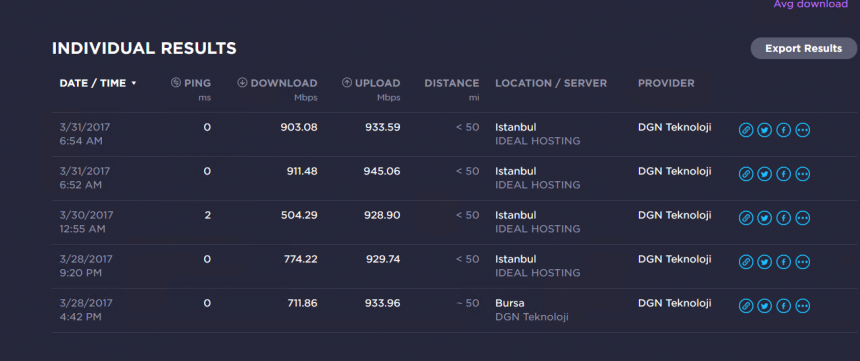Select upload value 933.96
The image size is (860, 361).
coord(382,303)
